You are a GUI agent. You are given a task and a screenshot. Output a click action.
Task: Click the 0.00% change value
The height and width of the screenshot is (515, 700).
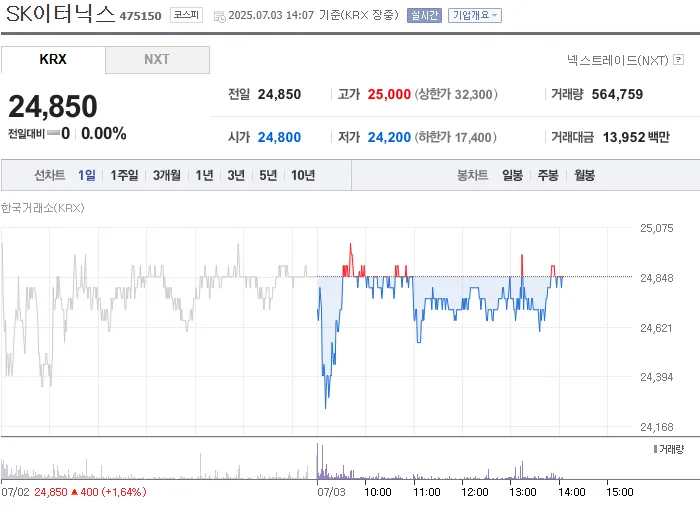pos(104,133)
